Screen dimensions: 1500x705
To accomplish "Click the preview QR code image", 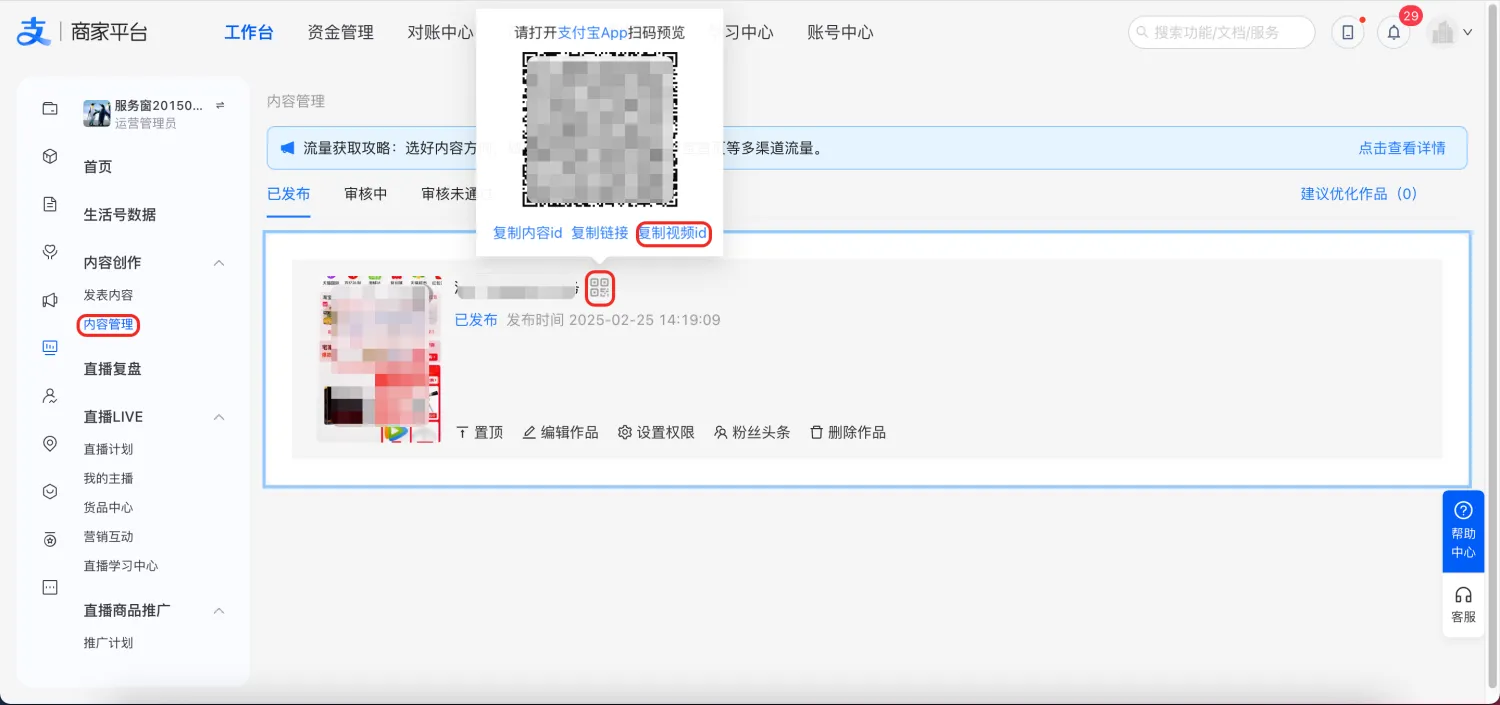I will click(x=600, y=130).
